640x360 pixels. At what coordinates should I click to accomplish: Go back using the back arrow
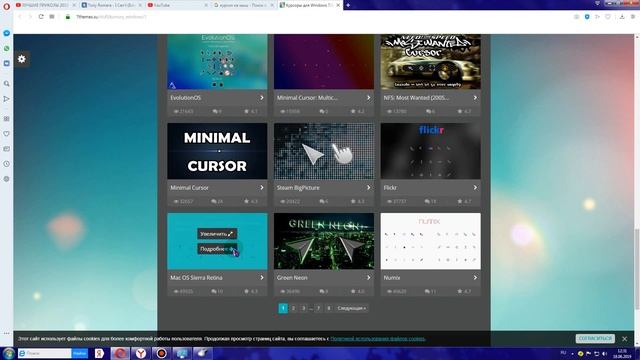point(20,17)
